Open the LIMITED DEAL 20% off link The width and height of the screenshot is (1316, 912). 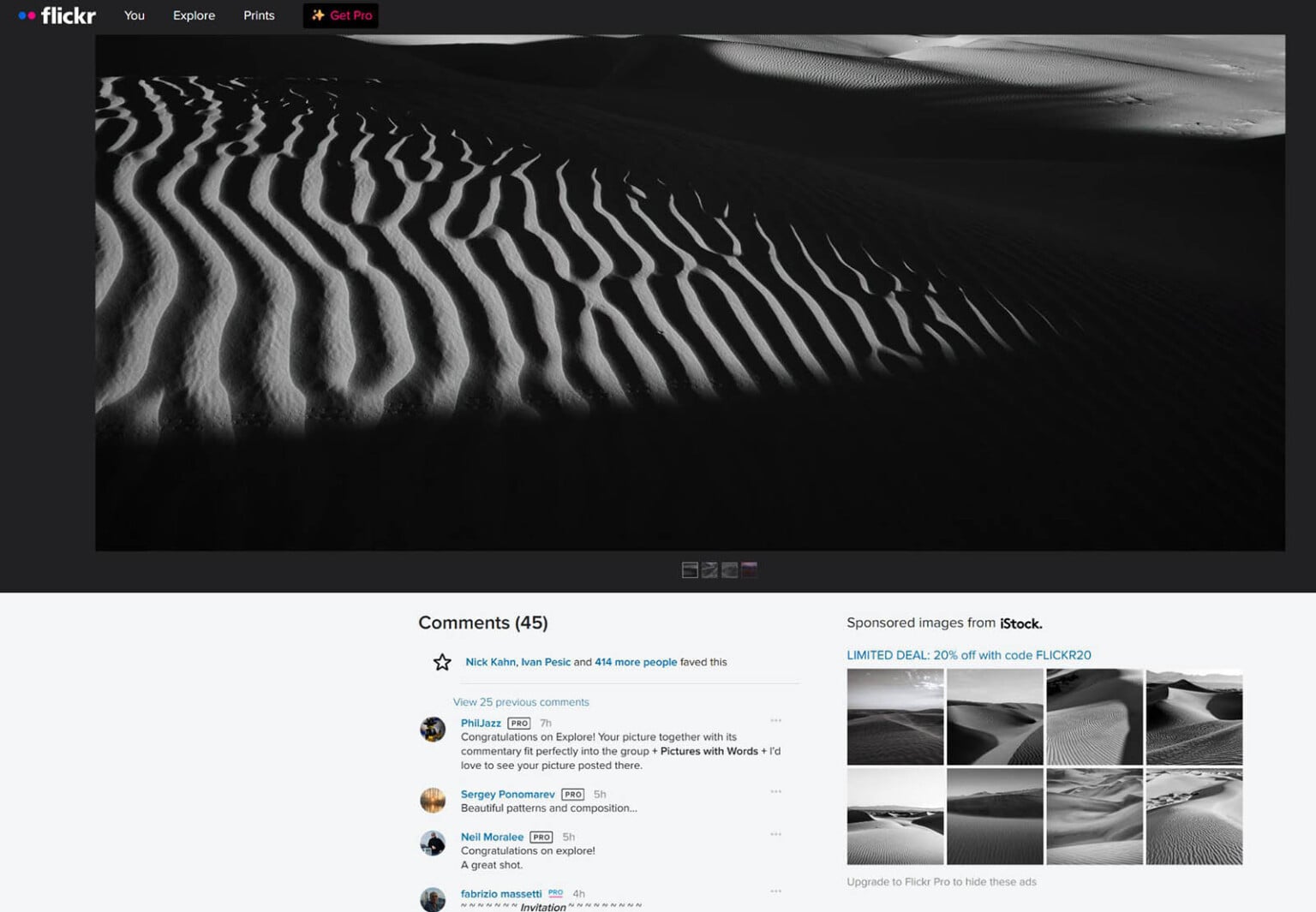pos(969,655)
